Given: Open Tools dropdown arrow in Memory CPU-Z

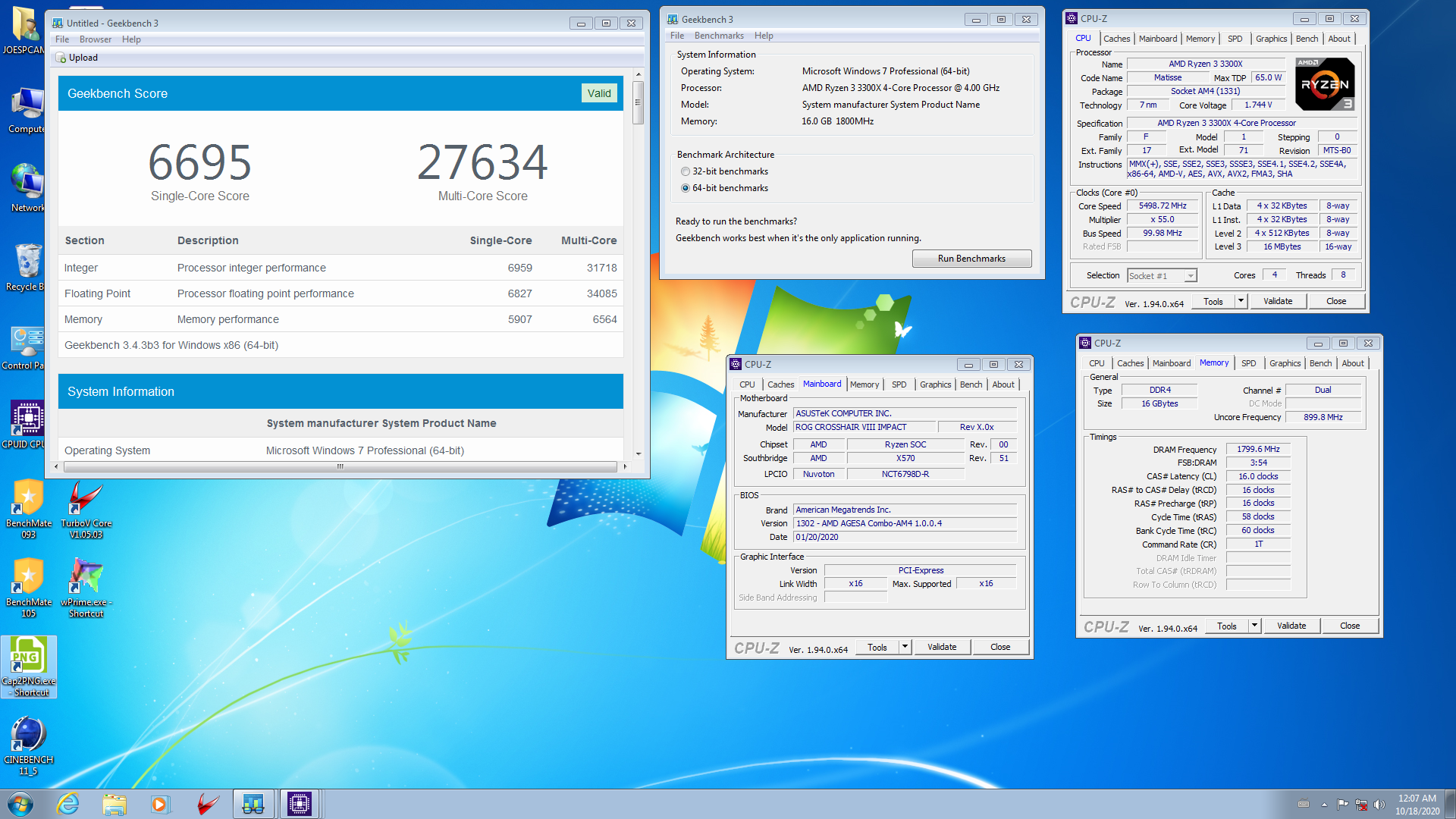Looking at the screenshot, I should (1254, 626).
